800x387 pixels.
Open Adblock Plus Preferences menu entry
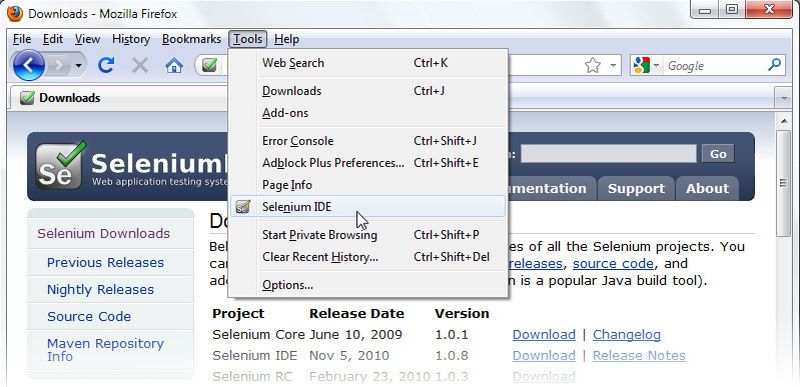point(367,163)
